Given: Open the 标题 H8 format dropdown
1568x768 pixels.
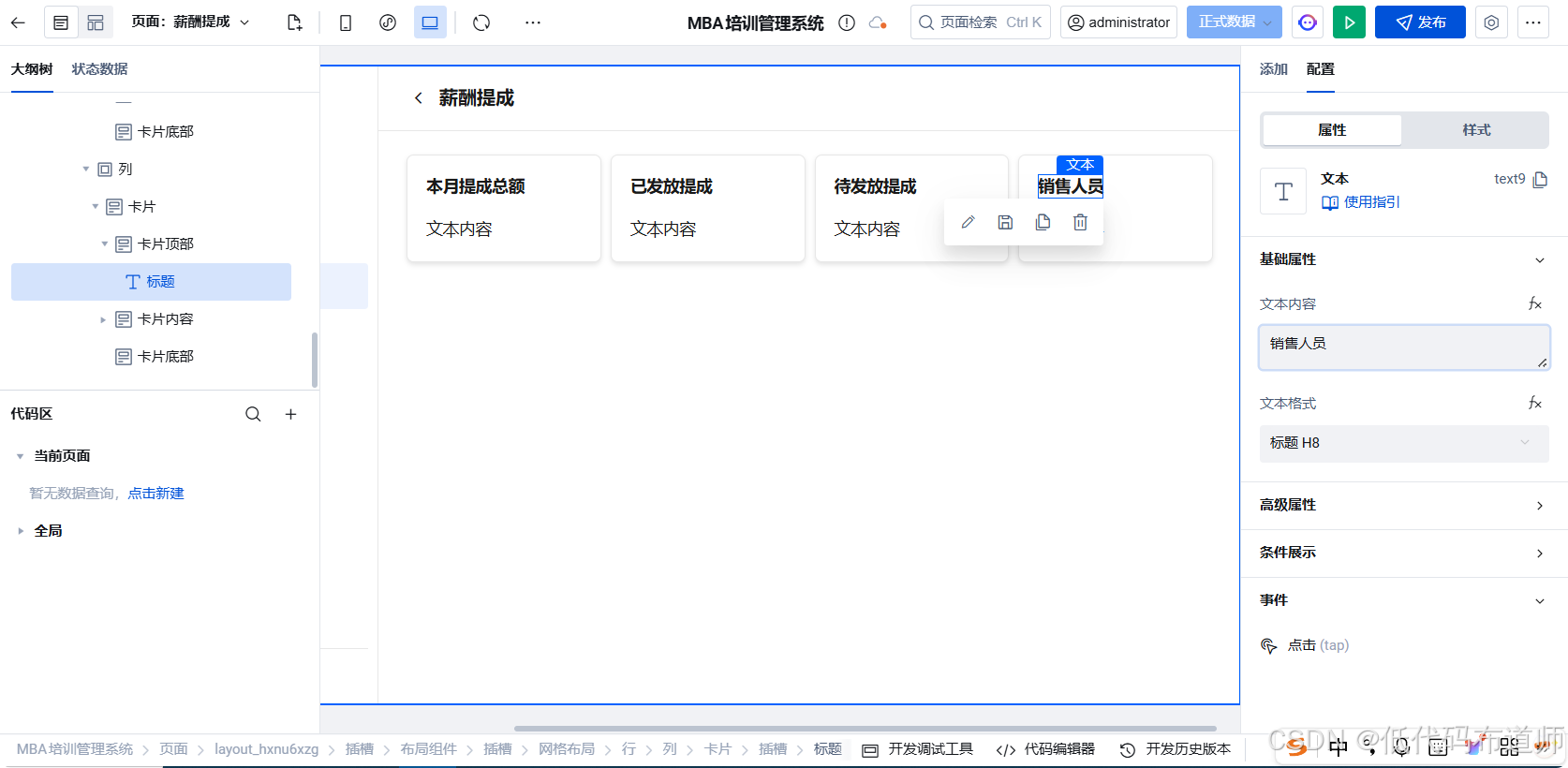Looking at the screenshot, I should click(1404, 443).
